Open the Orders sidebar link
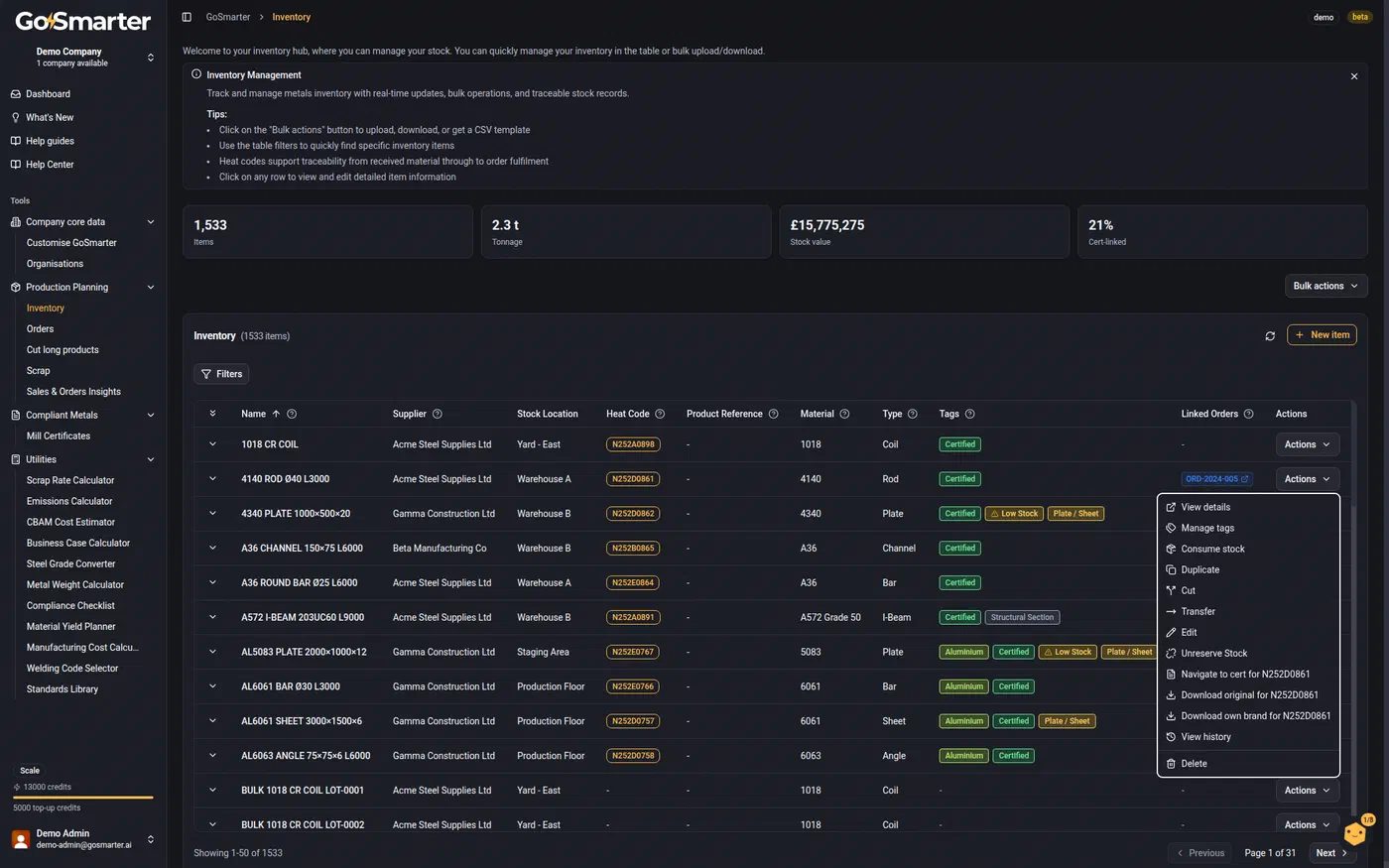 (x=40, y=329)
